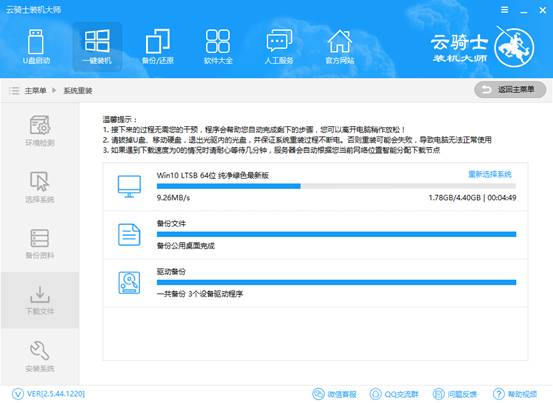Image resolution: width=553 pixels, height=403 pixels.
Task: Minimize the 云骑士装机大师 window
Action: (x=524, y=11)
